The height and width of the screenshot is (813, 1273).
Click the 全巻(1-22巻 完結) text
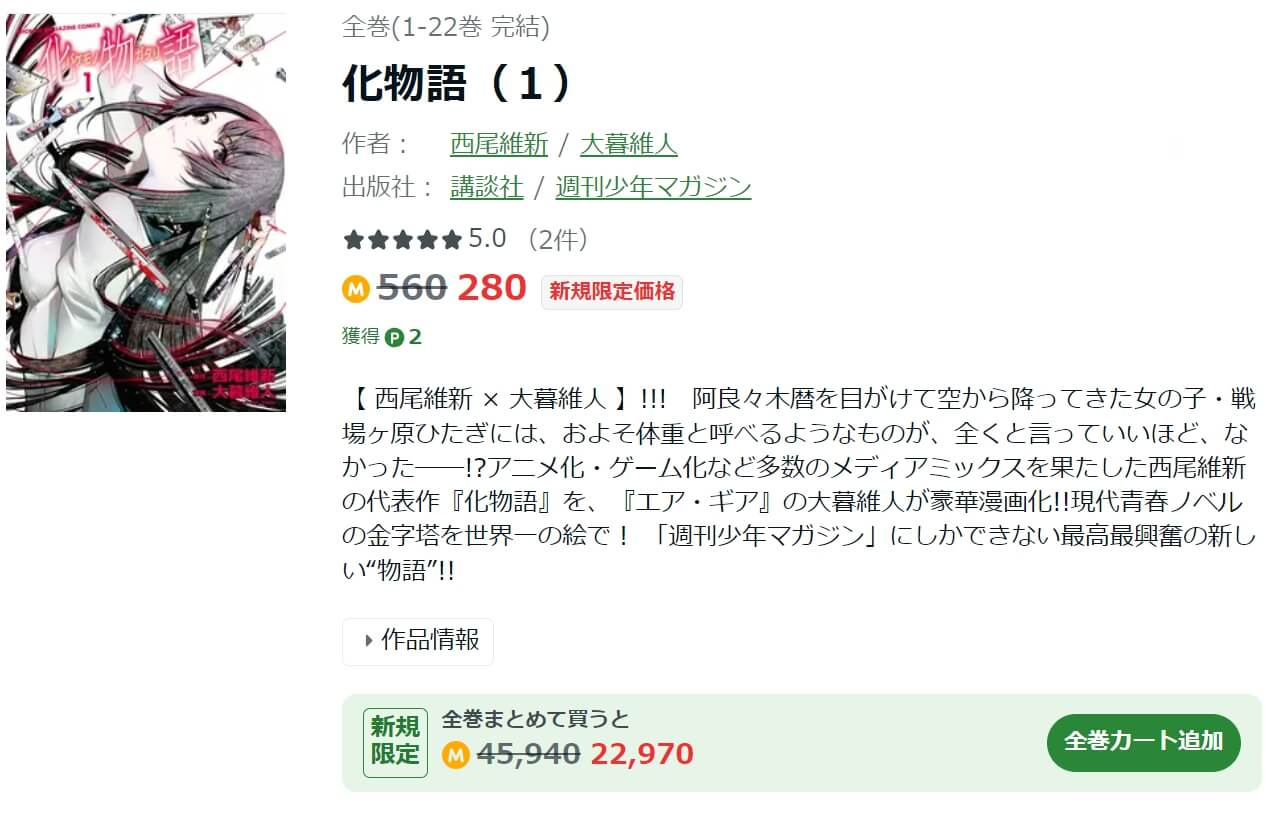click(446, 27)
